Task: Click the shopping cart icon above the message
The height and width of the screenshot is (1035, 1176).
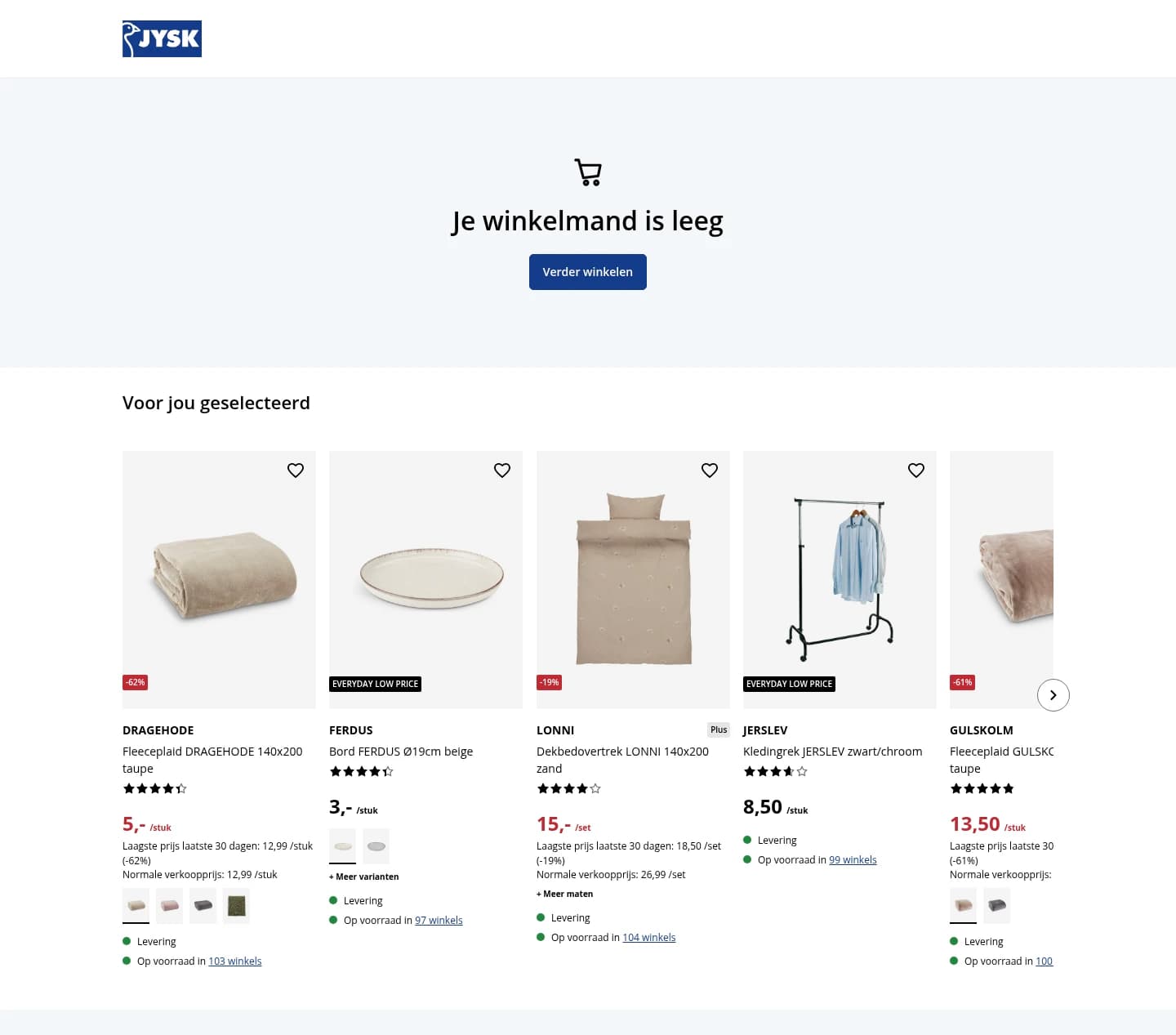Action: (587, 172)
